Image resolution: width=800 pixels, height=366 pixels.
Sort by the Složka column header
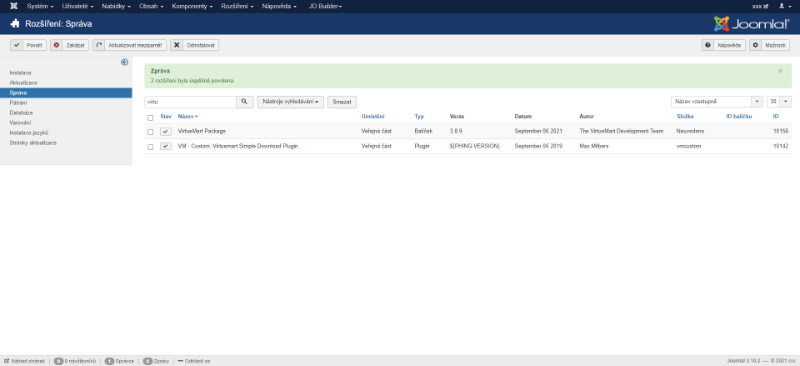685,116
